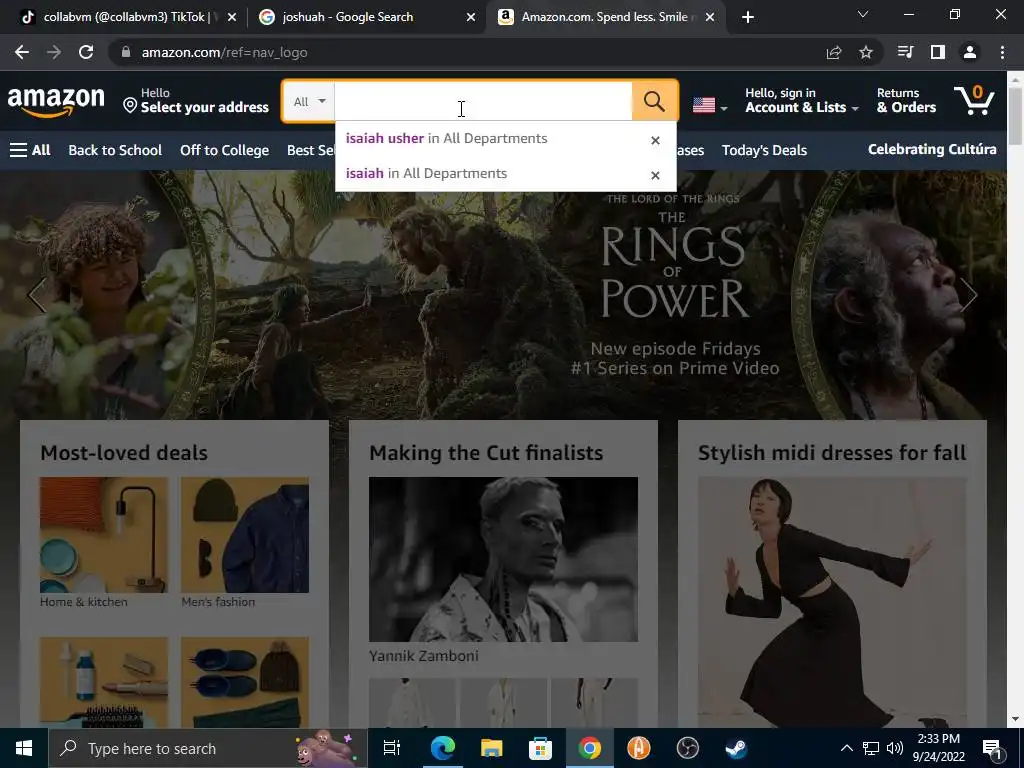Click the orange search magnifier button

pos(654,101)
